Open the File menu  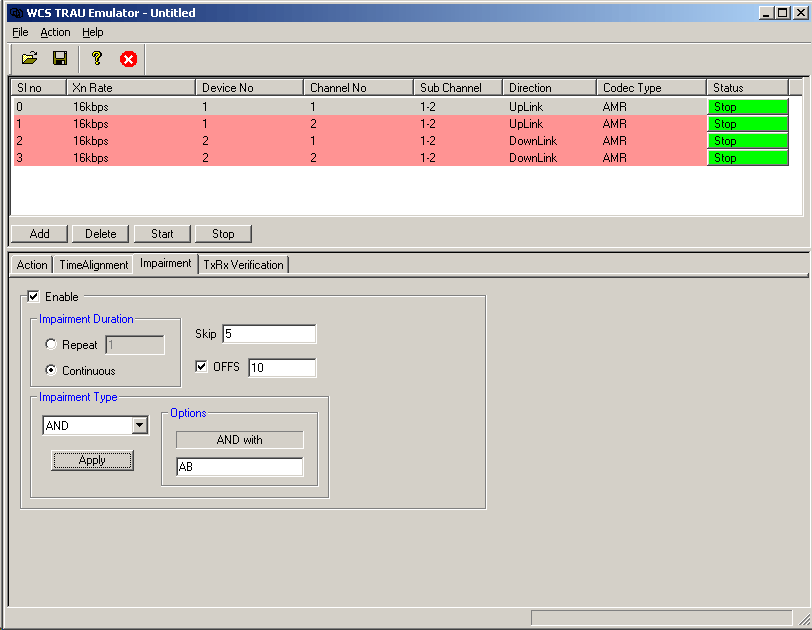coord(20,32)
